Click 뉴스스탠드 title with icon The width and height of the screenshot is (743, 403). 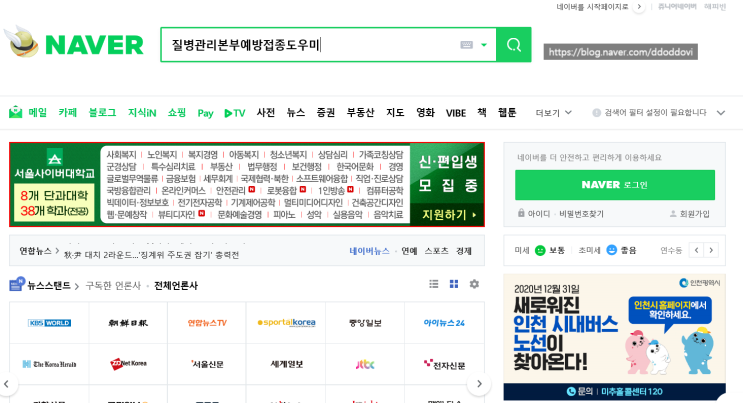44,284
